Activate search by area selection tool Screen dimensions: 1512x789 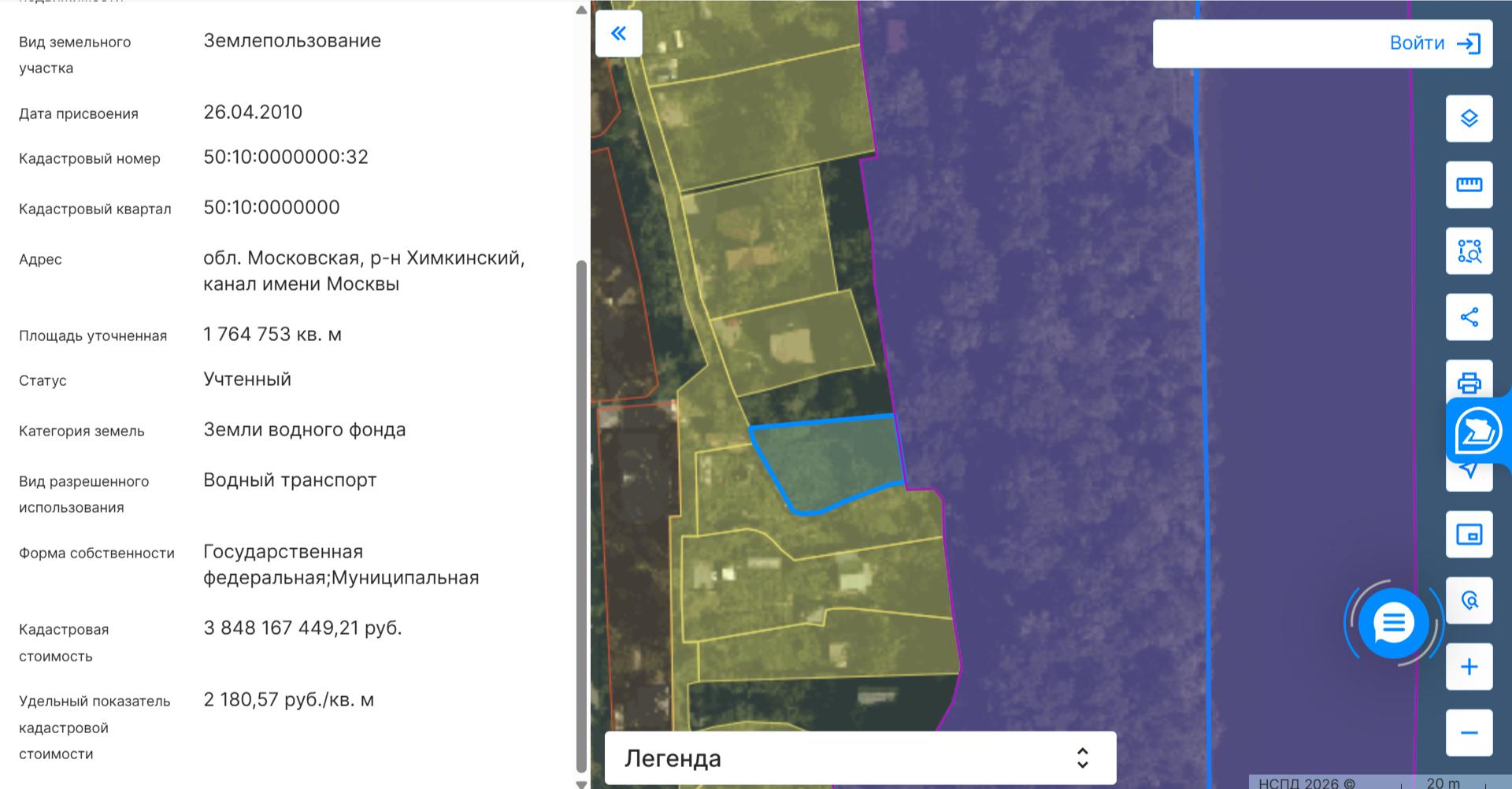tap(1469, 251)
